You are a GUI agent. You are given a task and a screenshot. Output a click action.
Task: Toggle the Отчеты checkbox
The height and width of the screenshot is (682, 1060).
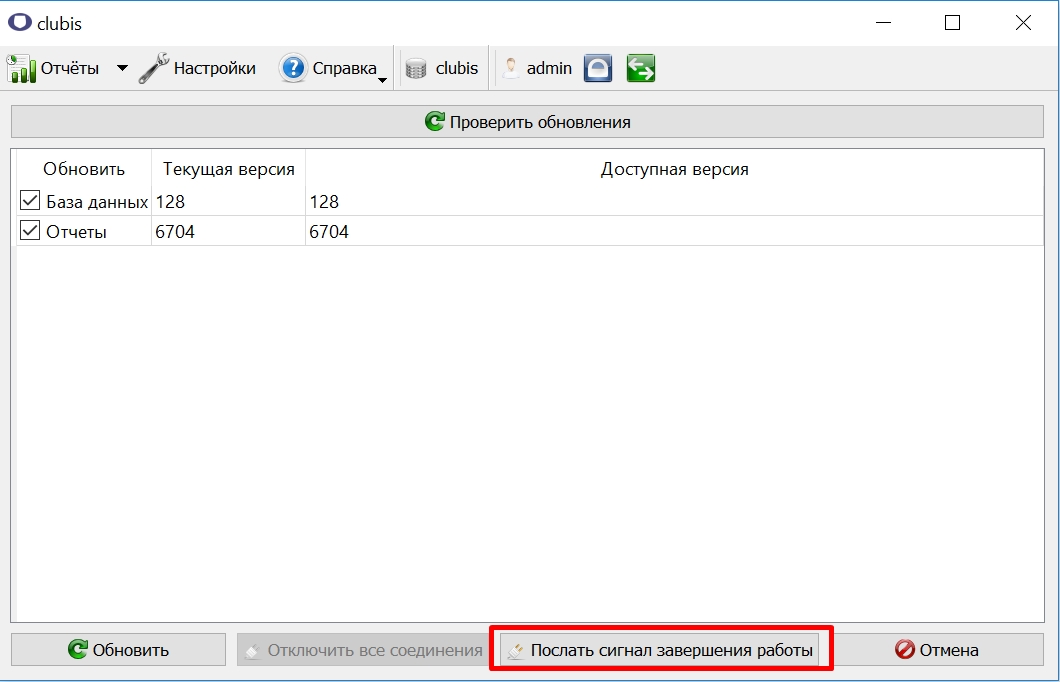click(30, 231)
